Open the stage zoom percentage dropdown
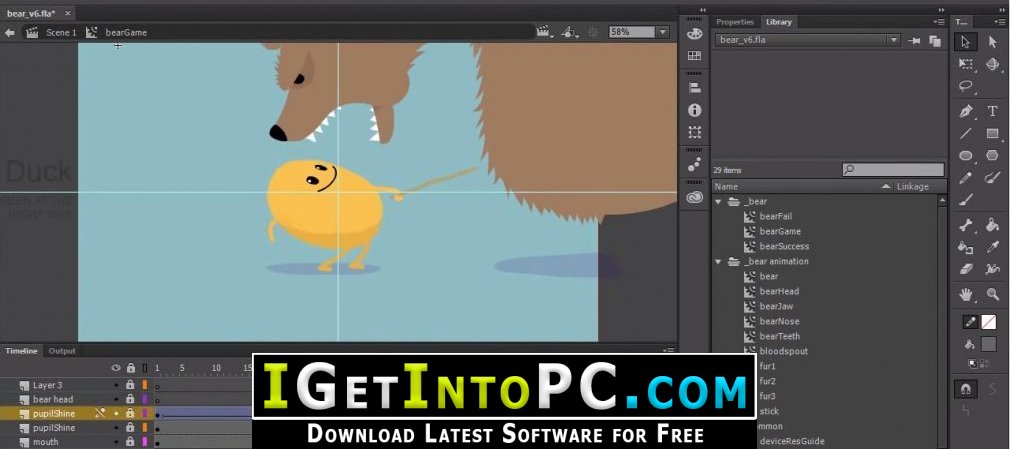Screen dimensions: 1010x449 [662, 32]
